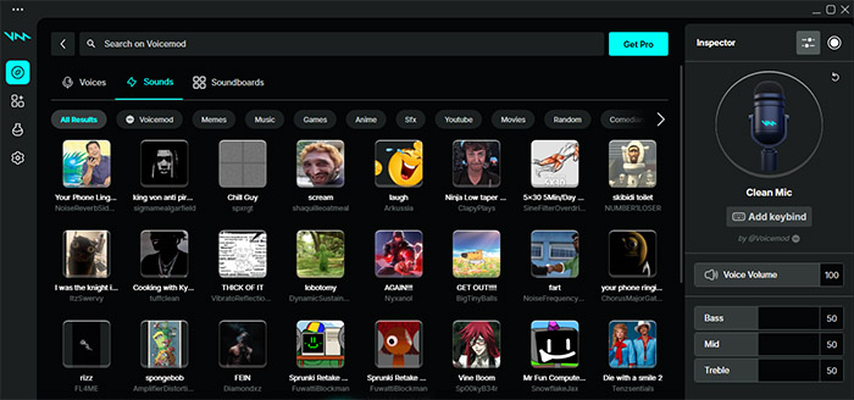Open the Explore compass icon in sidebar
This screenshot has width=854, height=400.
[18, 72]
